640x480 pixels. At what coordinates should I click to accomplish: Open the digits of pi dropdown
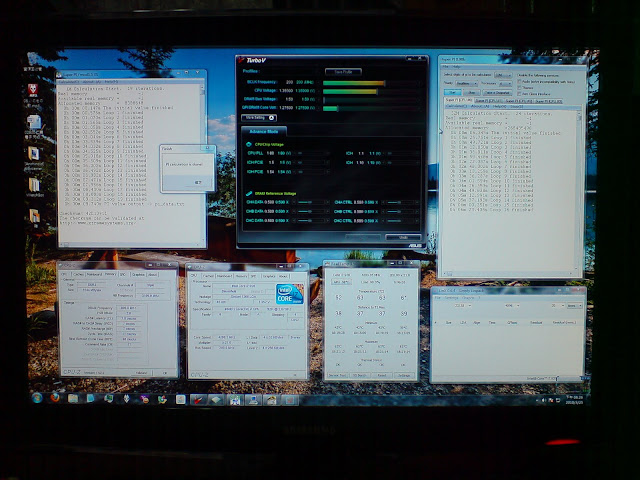click(503, 75)
